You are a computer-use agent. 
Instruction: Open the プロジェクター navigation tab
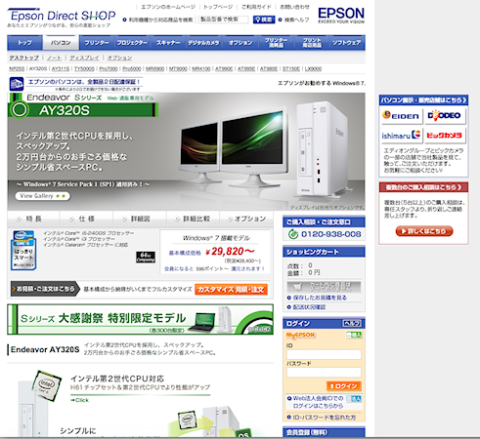point(132,43)
